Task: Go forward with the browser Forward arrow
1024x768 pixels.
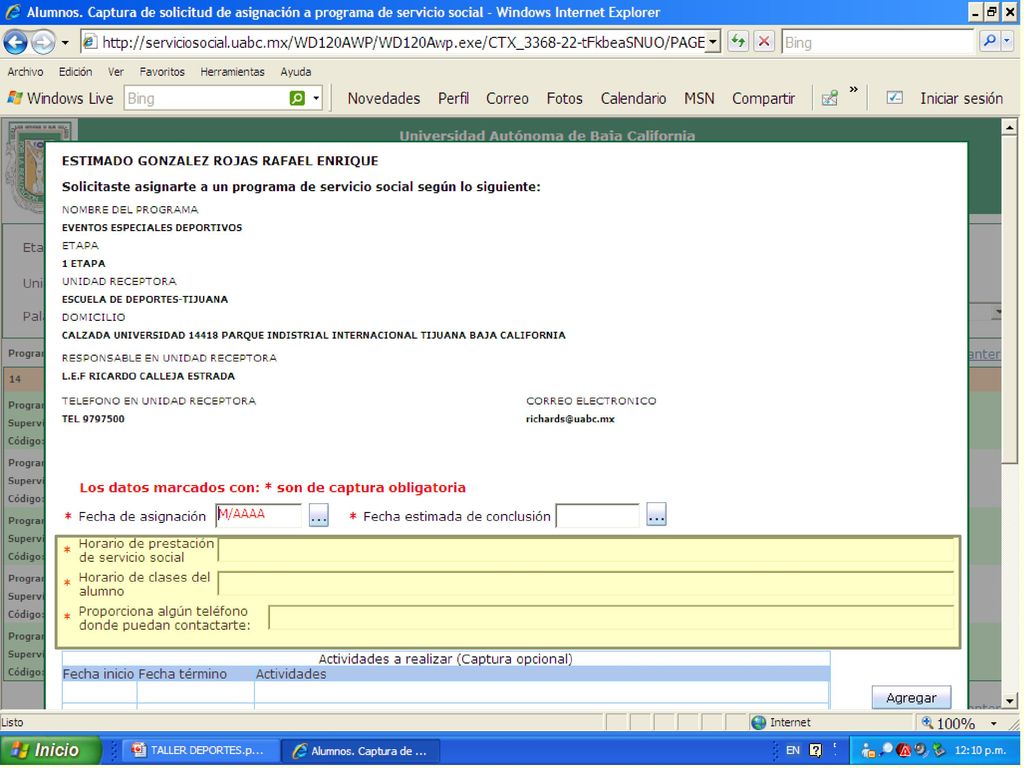Action: (x=43, y=42)
